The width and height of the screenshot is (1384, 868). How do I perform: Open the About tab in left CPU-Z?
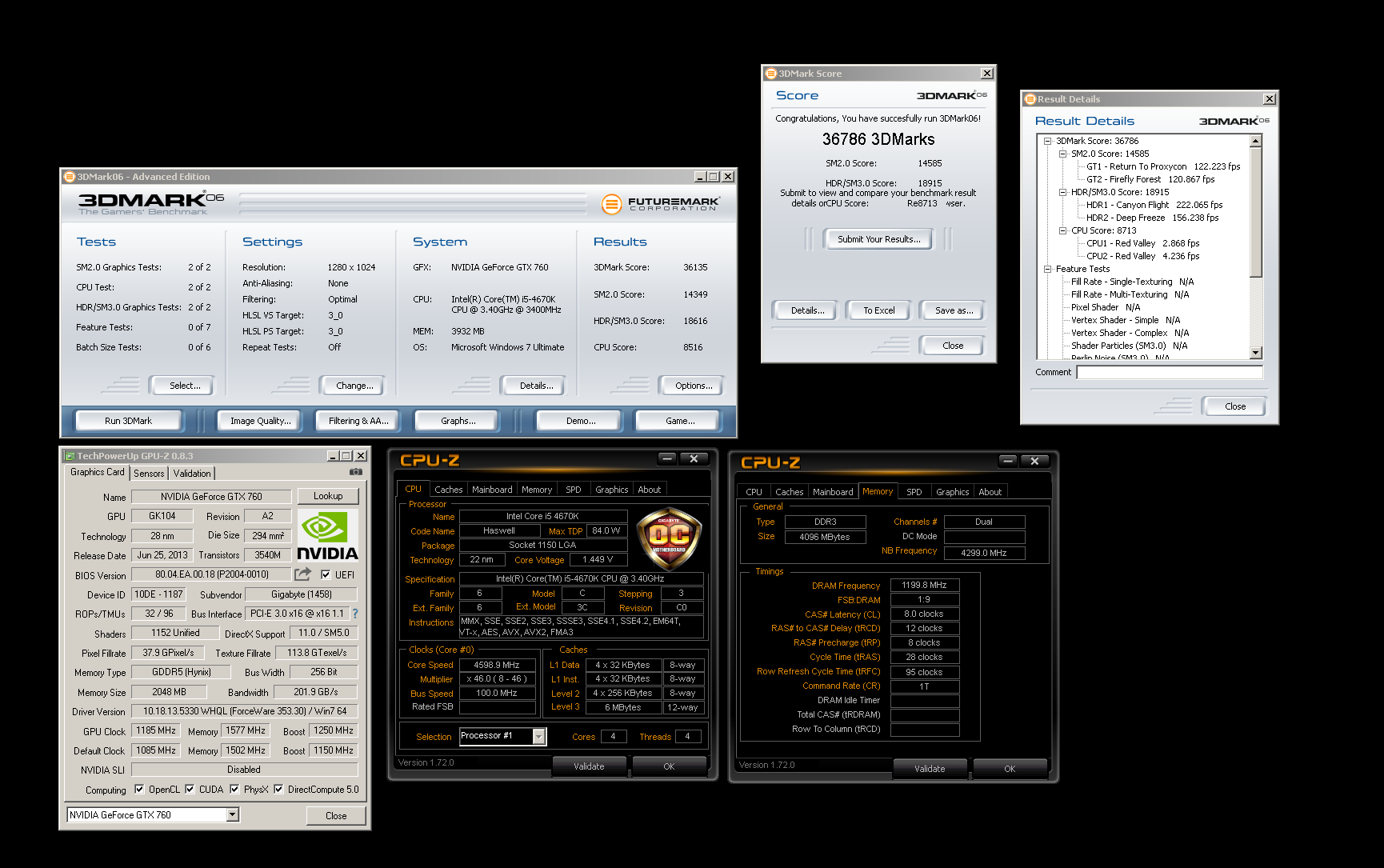click(x=650, y=490)
